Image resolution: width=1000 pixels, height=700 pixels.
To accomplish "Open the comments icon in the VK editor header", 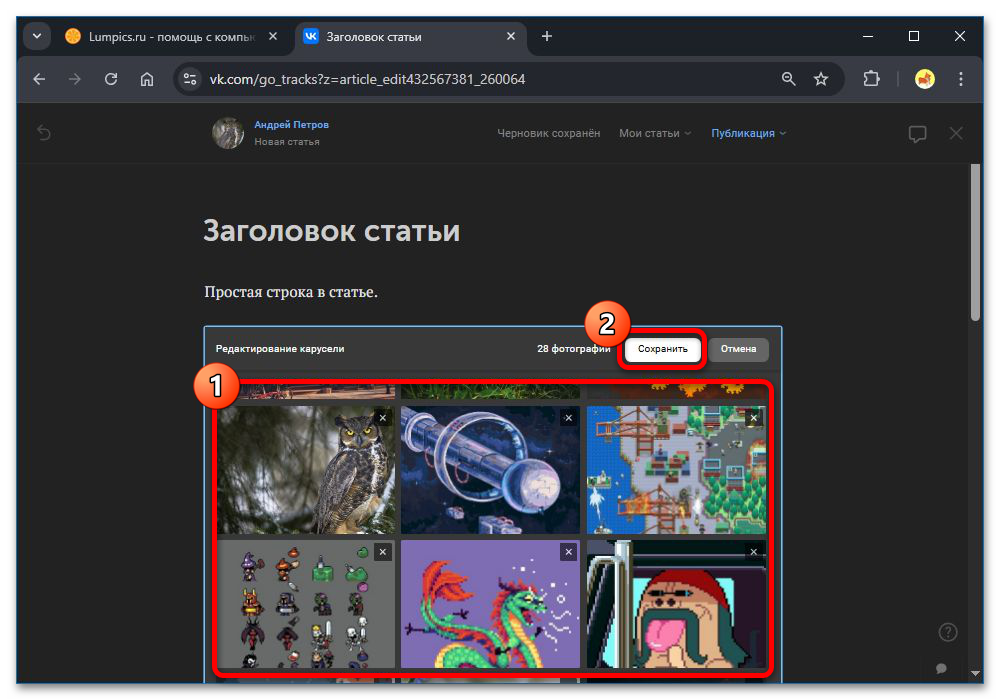I will [x=917, y=132].
